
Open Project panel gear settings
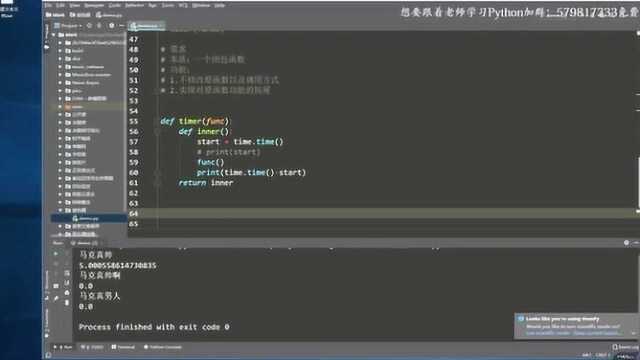point(111,26)
